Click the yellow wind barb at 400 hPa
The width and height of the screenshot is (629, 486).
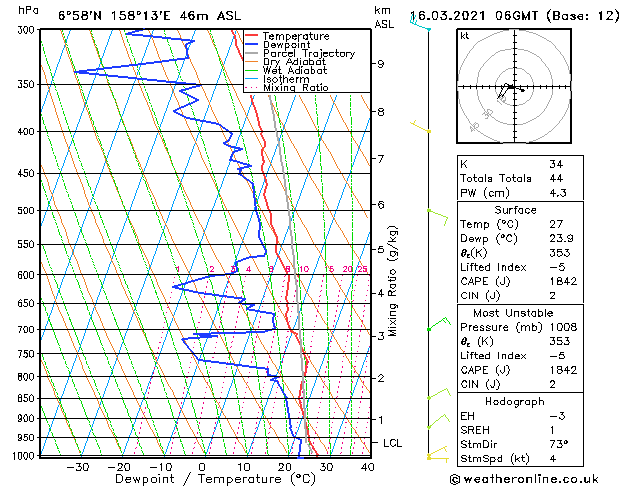[420, 127]
